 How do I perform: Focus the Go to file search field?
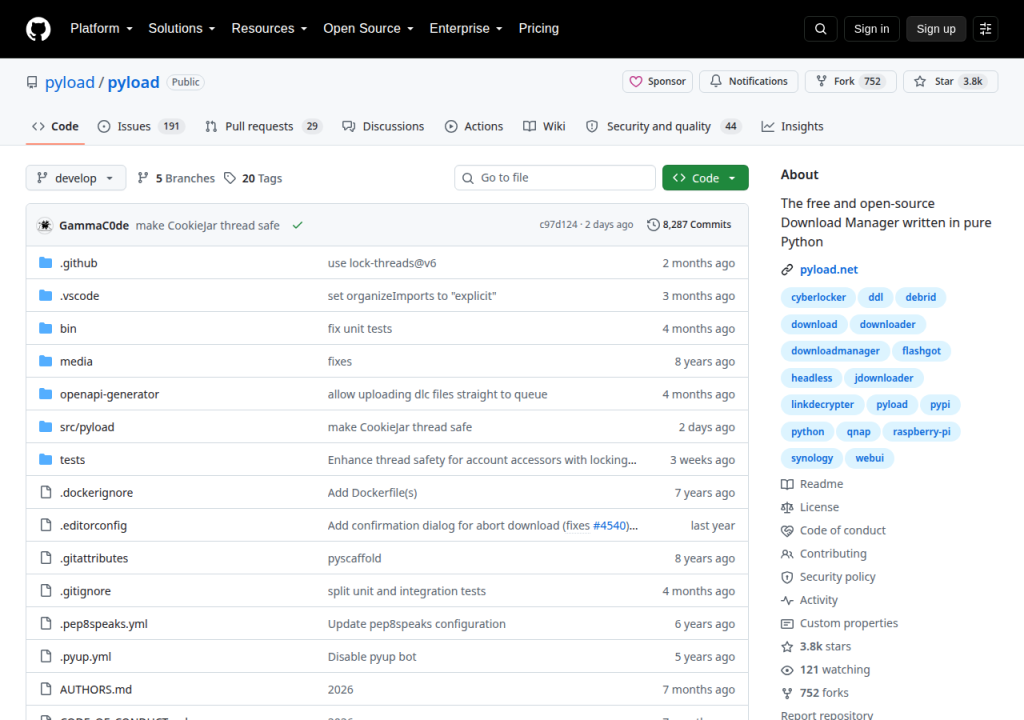pyautogui.click(x=555, y=178)
